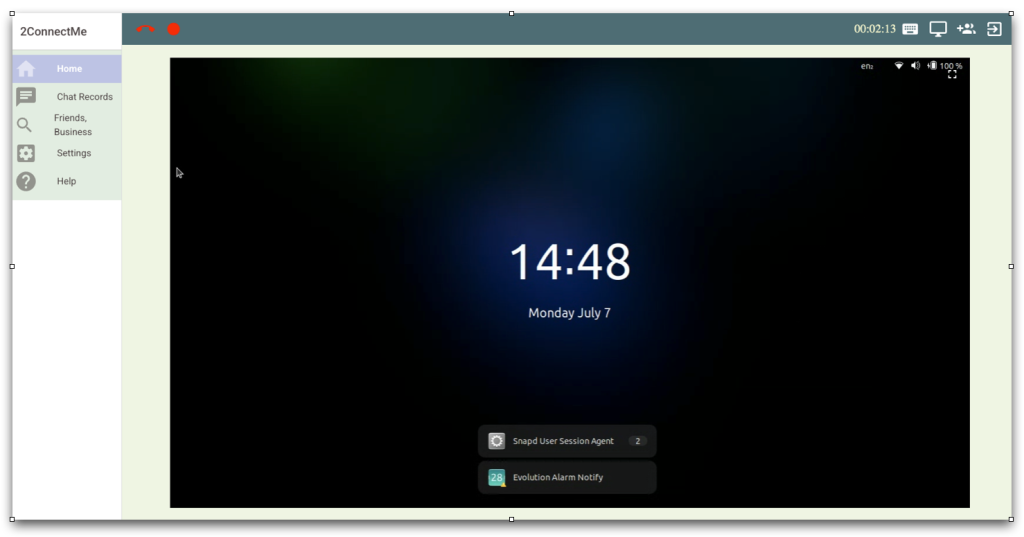Click the 2ConnectMe app title
The image size is (1024, 537).
(x=54, y=31)
